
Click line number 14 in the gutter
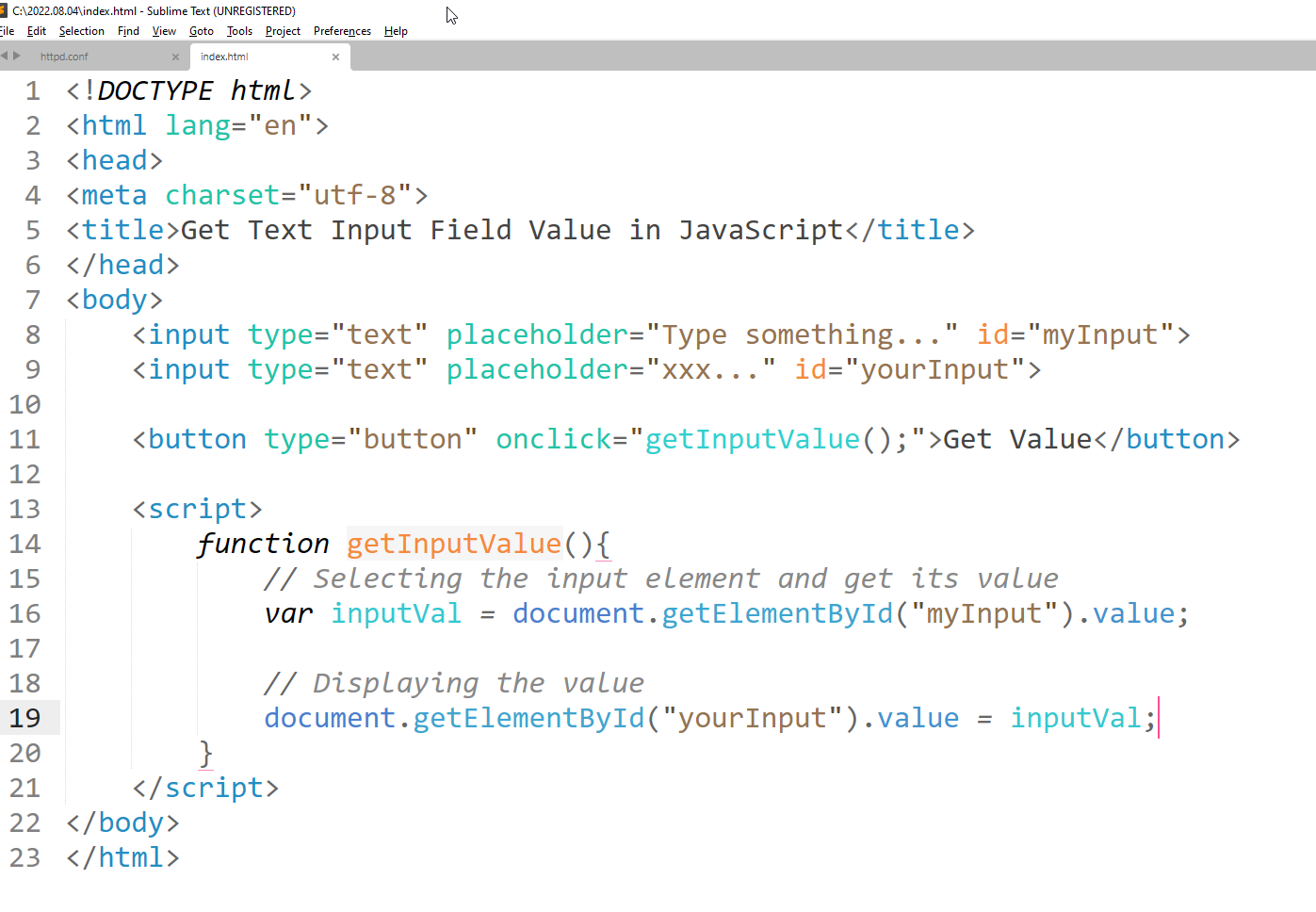point(25,544)
